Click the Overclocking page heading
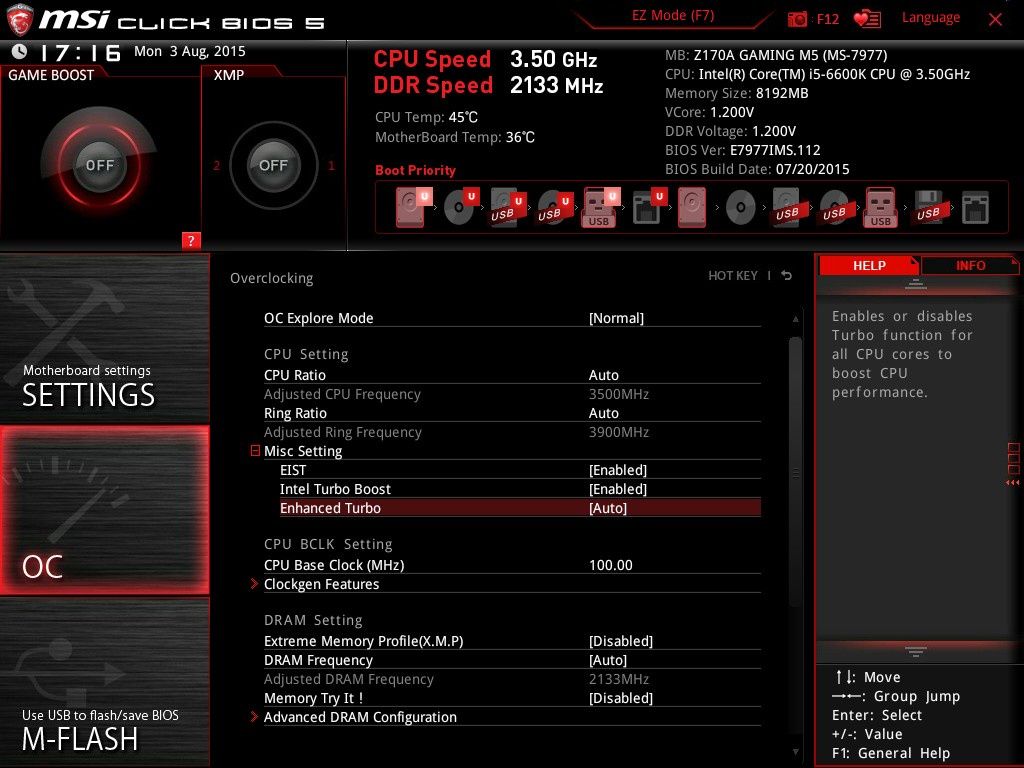This screenshot has width=1024, height=768. (271, 278)
